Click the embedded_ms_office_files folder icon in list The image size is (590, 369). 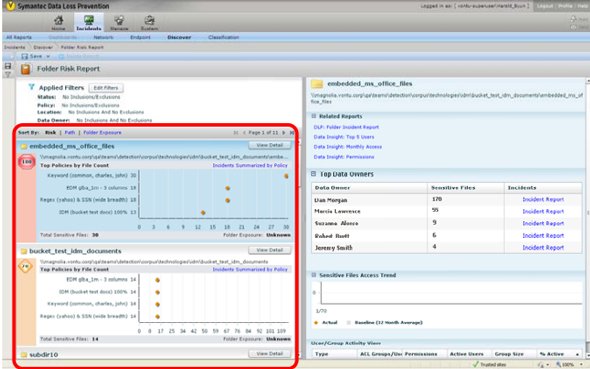point(24,146)
